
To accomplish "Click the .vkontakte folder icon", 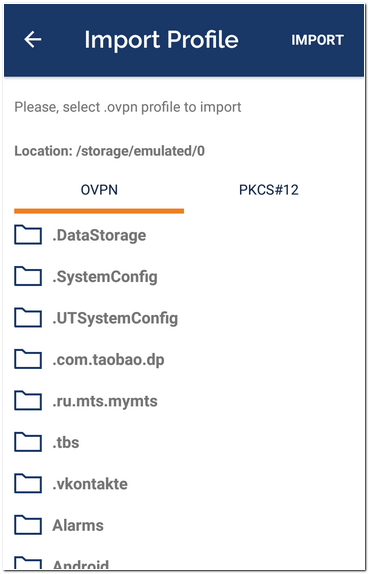I will click(x=28, y=484).
